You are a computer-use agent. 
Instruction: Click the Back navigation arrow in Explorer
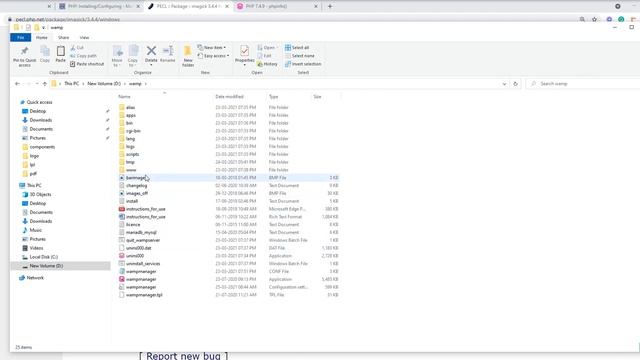[17, 84]
